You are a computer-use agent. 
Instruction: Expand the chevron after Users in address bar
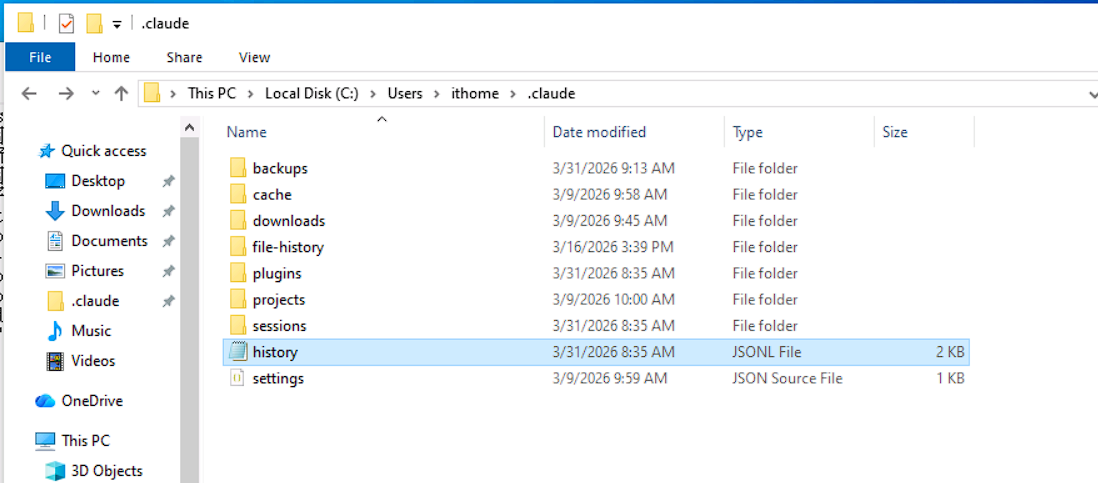[x=437, y=93]
